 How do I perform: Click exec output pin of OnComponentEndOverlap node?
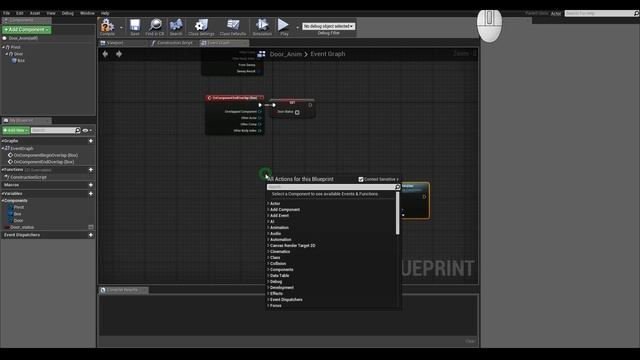(x=260, y=105)
